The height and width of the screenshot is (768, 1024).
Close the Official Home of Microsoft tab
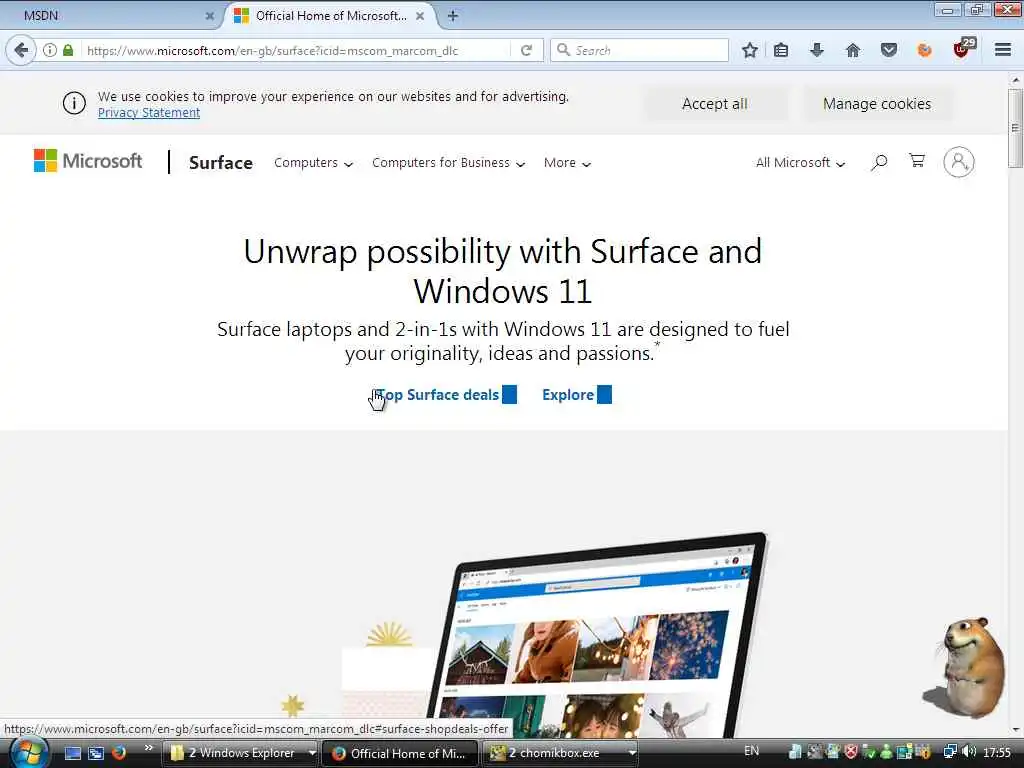click(x=420, y=16)
